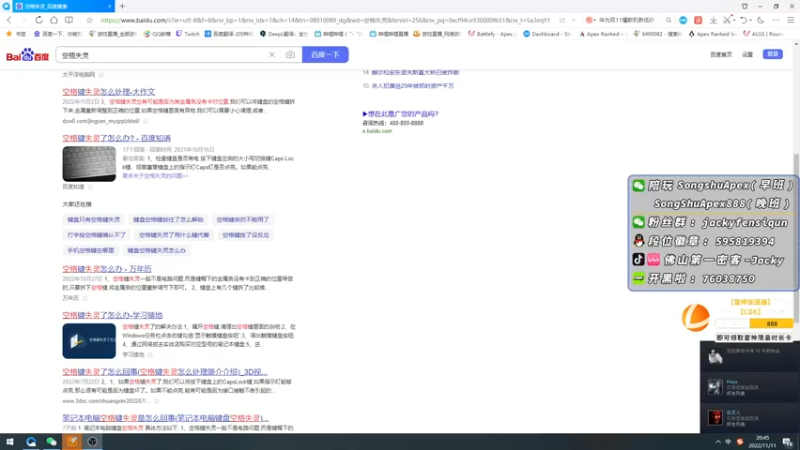Open the QQ邮箱 bookmark
Viewport: 800px width, 450px height.
tap(157, 34)
